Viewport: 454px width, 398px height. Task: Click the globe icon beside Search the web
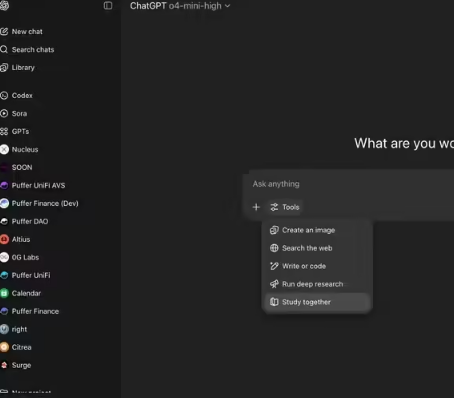coord(274,248)
